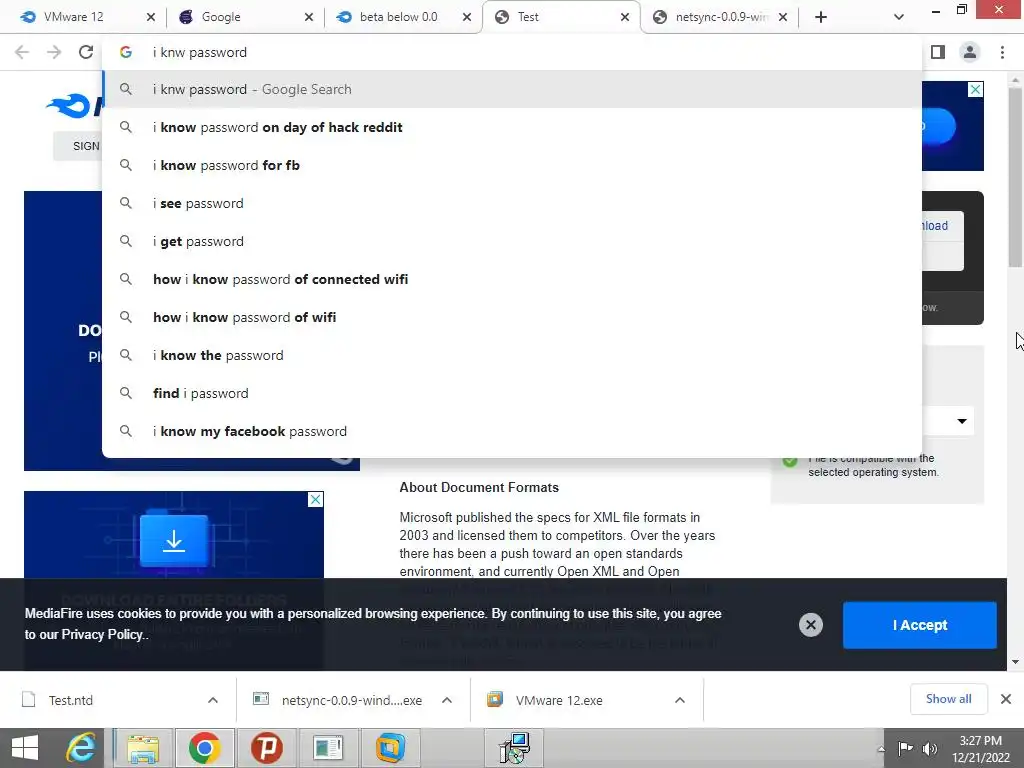The height and width of the screenshot is (768, 1024).
Task: Choose 'i know the password' suggestion
Action: pos(512,355)
